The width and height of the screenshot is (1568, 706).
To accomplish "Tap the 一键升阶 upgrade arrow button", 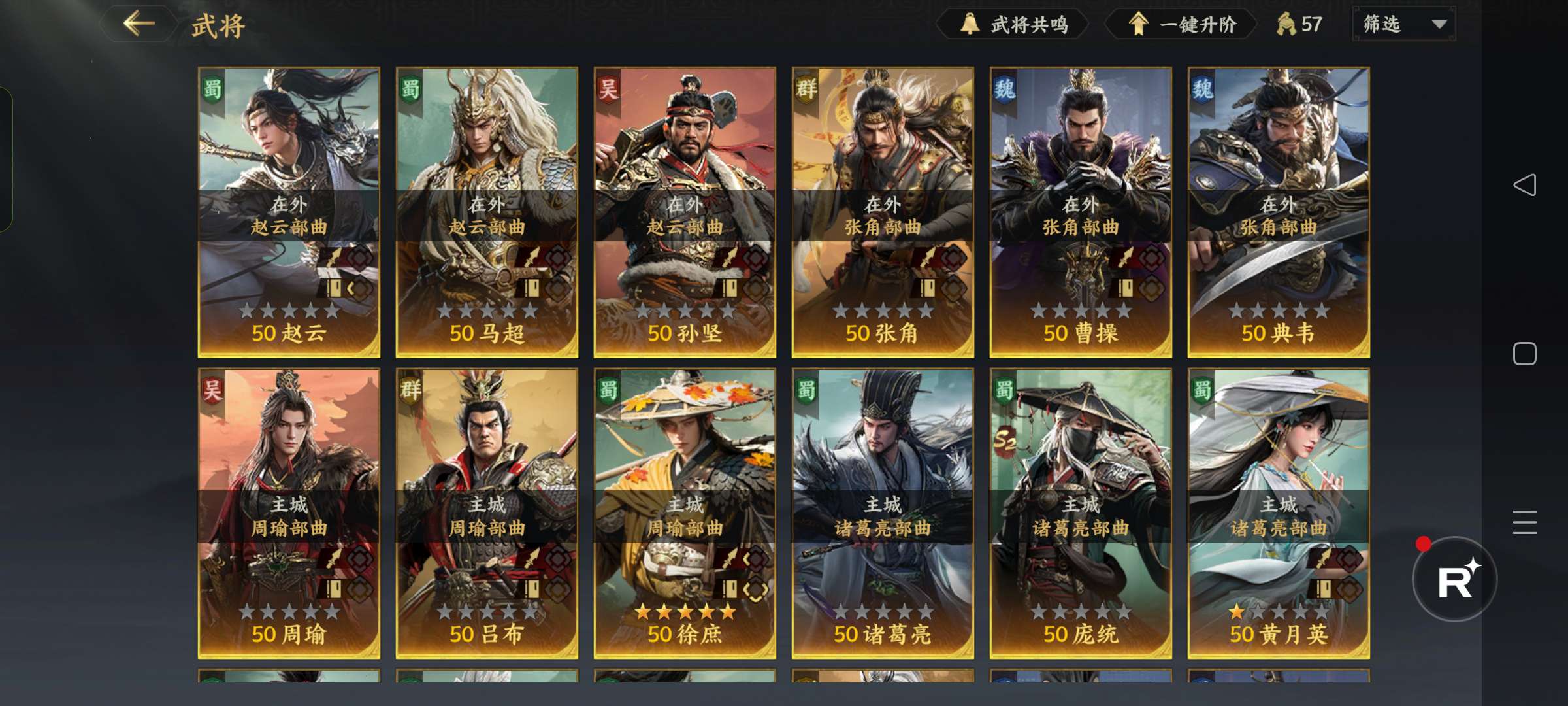I will 1181,25.
